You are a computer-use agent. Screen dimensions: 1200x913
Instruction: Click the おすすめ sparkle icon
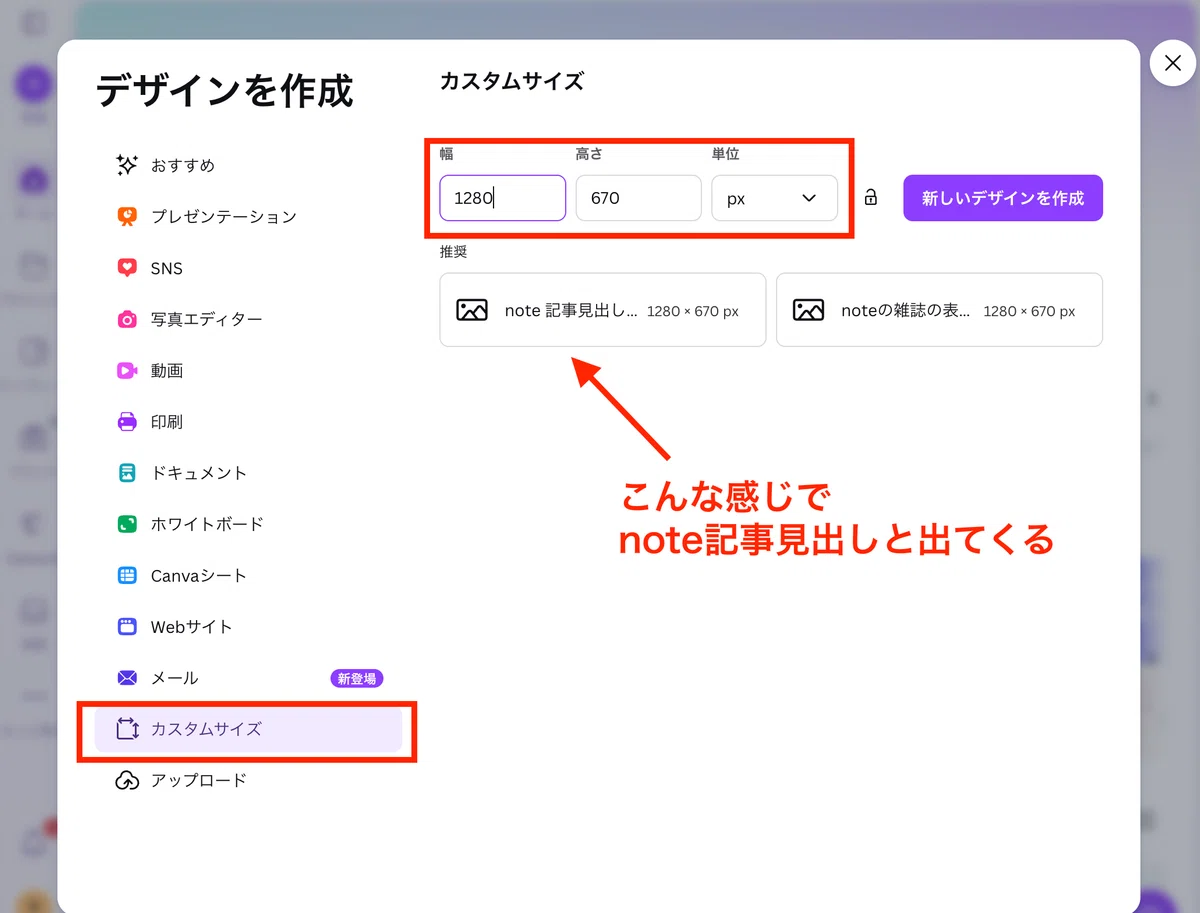(127, 165)
